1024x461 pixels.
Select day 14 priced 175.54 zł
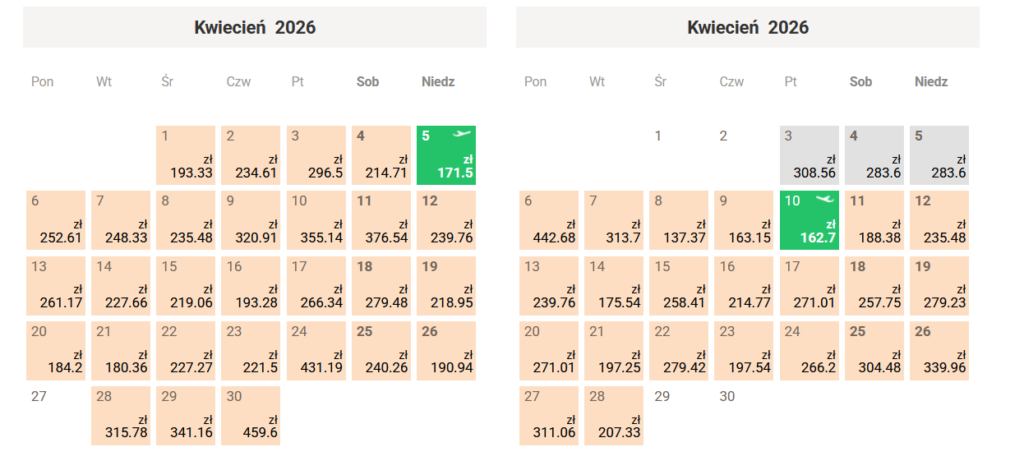tap(614, 285)
